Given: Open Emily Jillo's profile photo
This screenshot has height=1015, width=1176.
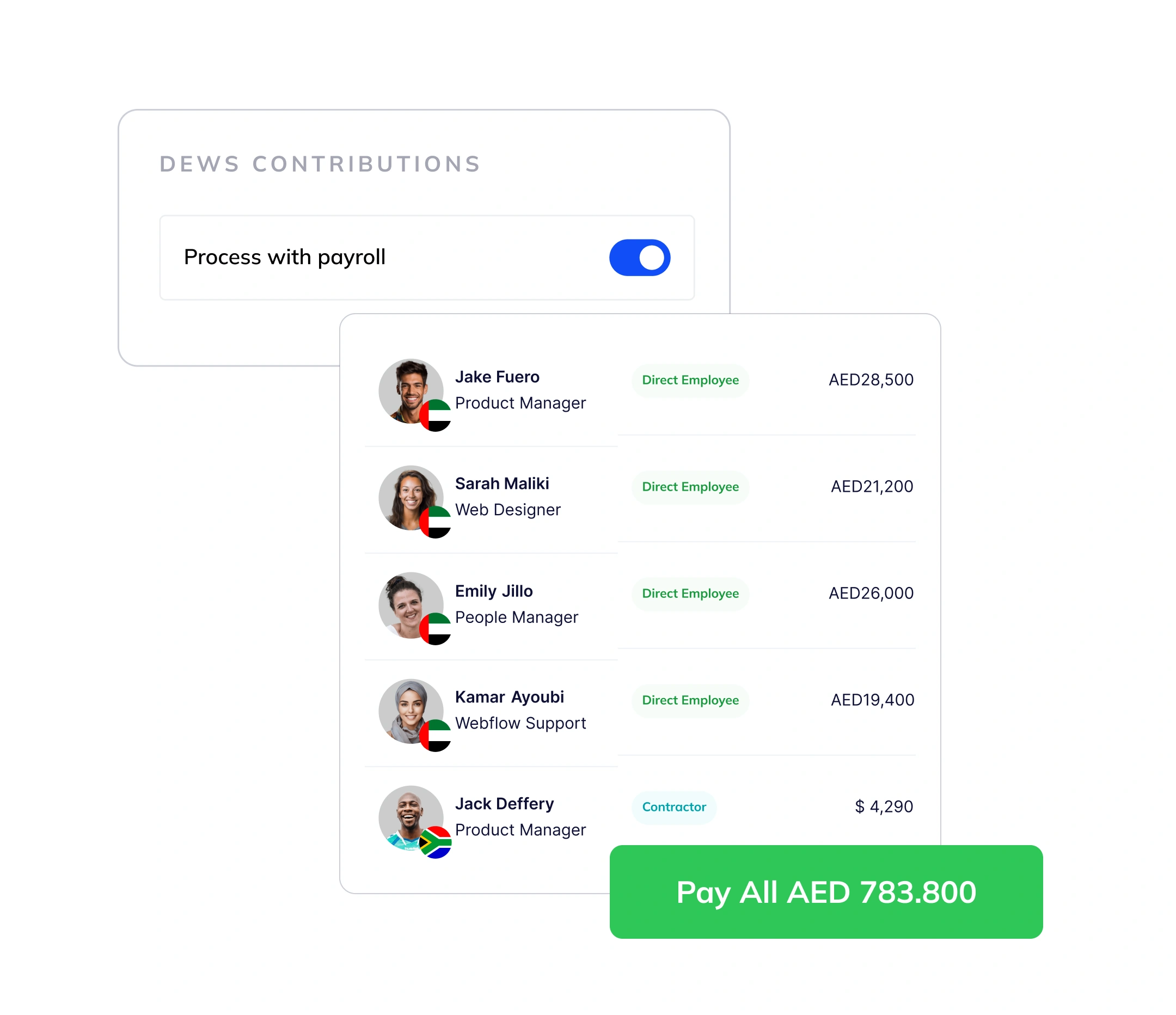Looking at the screenshot, I should point(411,604).
